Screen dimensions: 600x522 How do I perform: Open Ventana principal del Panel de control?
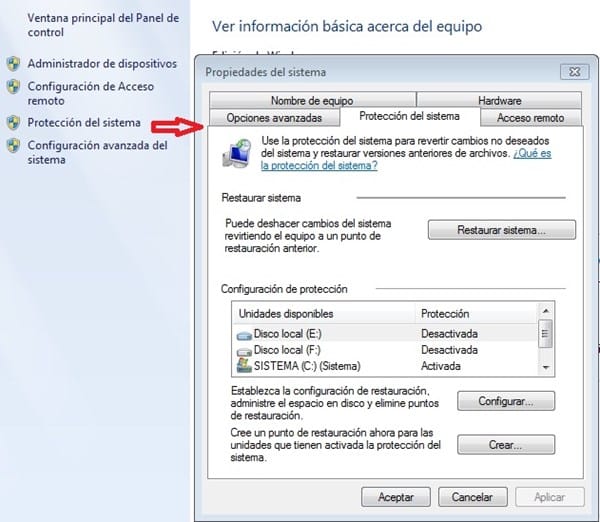coord(103,25)
